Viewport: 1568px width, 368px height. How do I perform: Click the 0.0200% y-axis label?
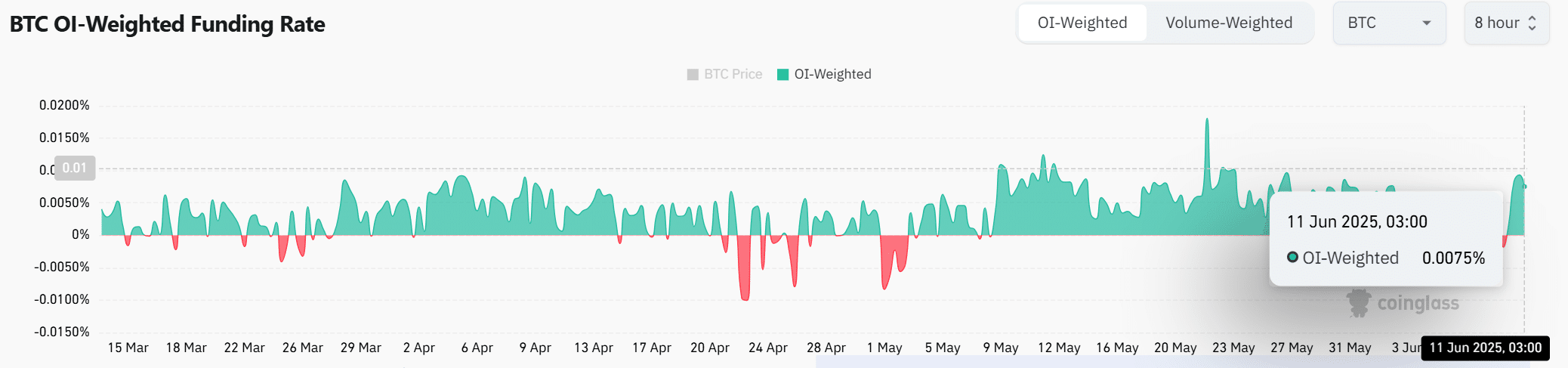[x=64, y=105]
